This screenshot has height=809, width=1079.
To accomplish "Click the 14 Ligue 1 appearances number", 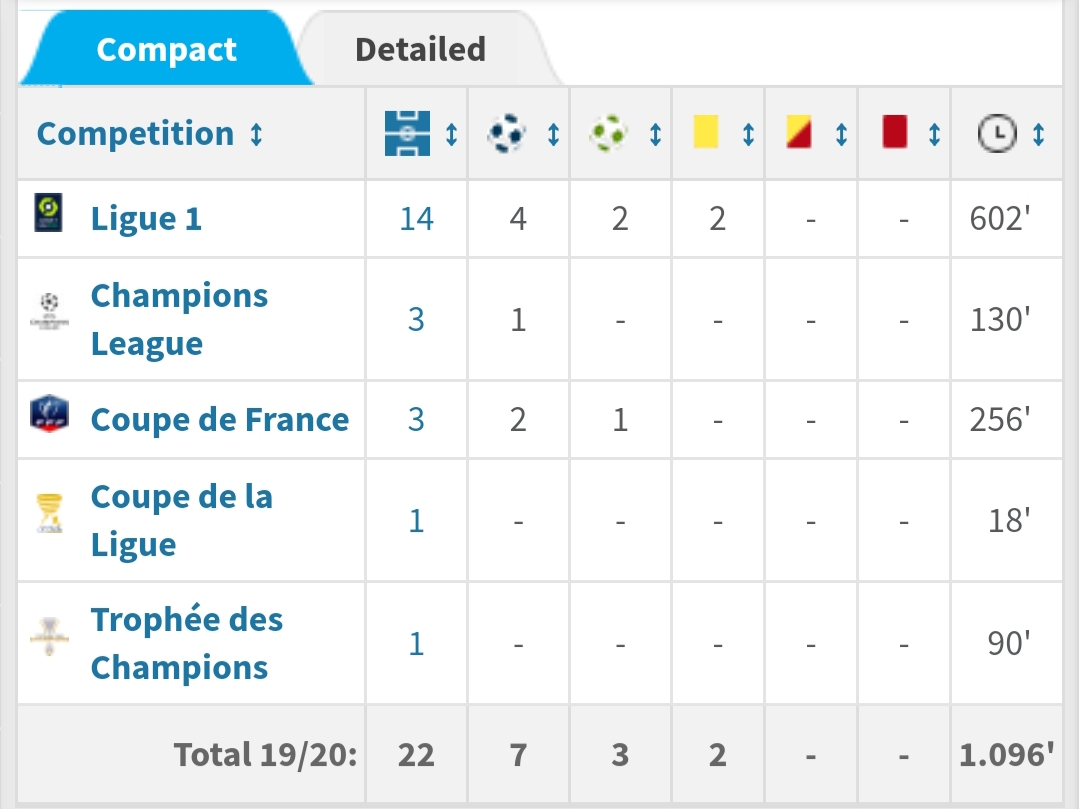I will (416, 219).
